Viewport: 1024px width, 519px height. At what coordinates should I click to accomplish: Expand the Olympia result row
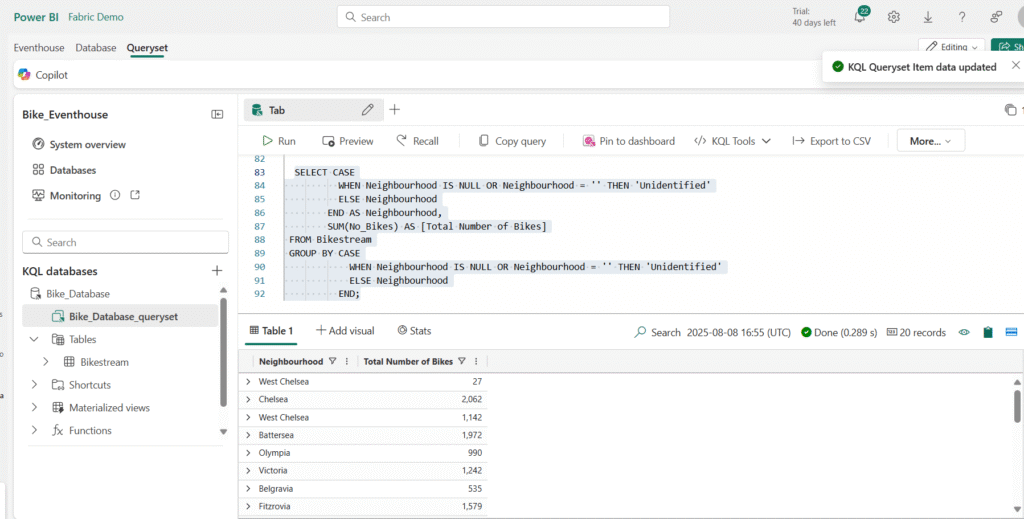click(x=248, y=452)
